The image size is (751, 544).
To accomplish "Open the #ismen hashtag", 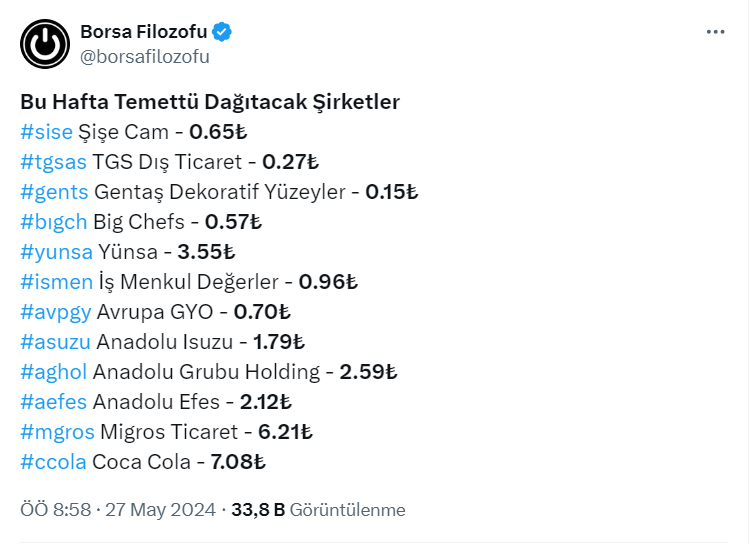I will [56, 282].
